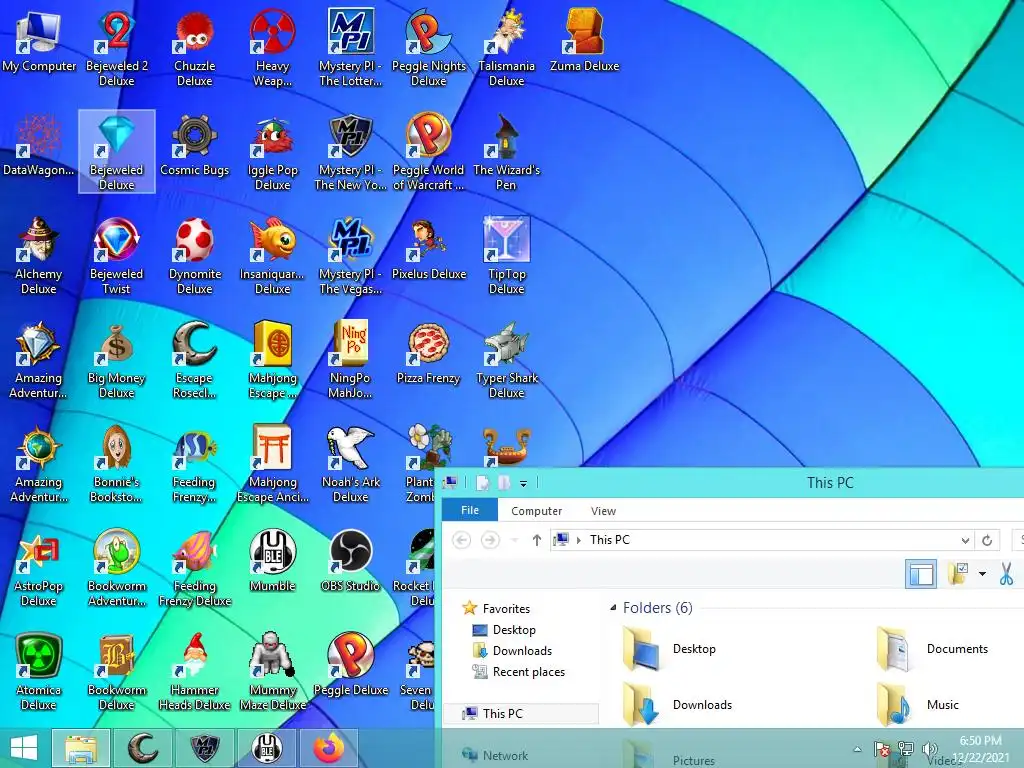Launch Pizza Frenzy shortcut
Image resolution: width=1024 pixels, height=768 pixels.
428,353
